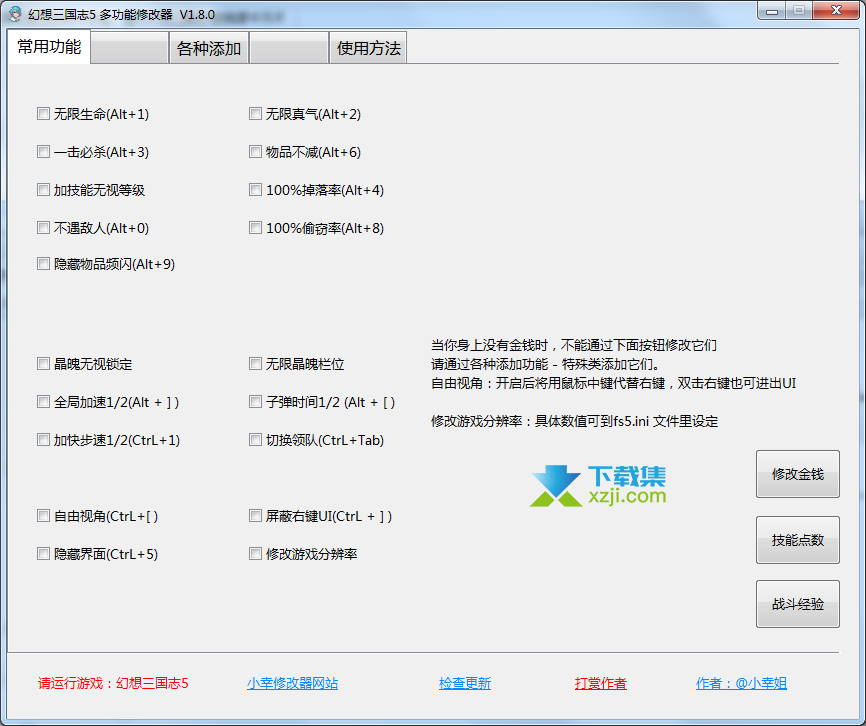
Task: Open the blank tab before 使用方法
Action: [x=289, y=48]
